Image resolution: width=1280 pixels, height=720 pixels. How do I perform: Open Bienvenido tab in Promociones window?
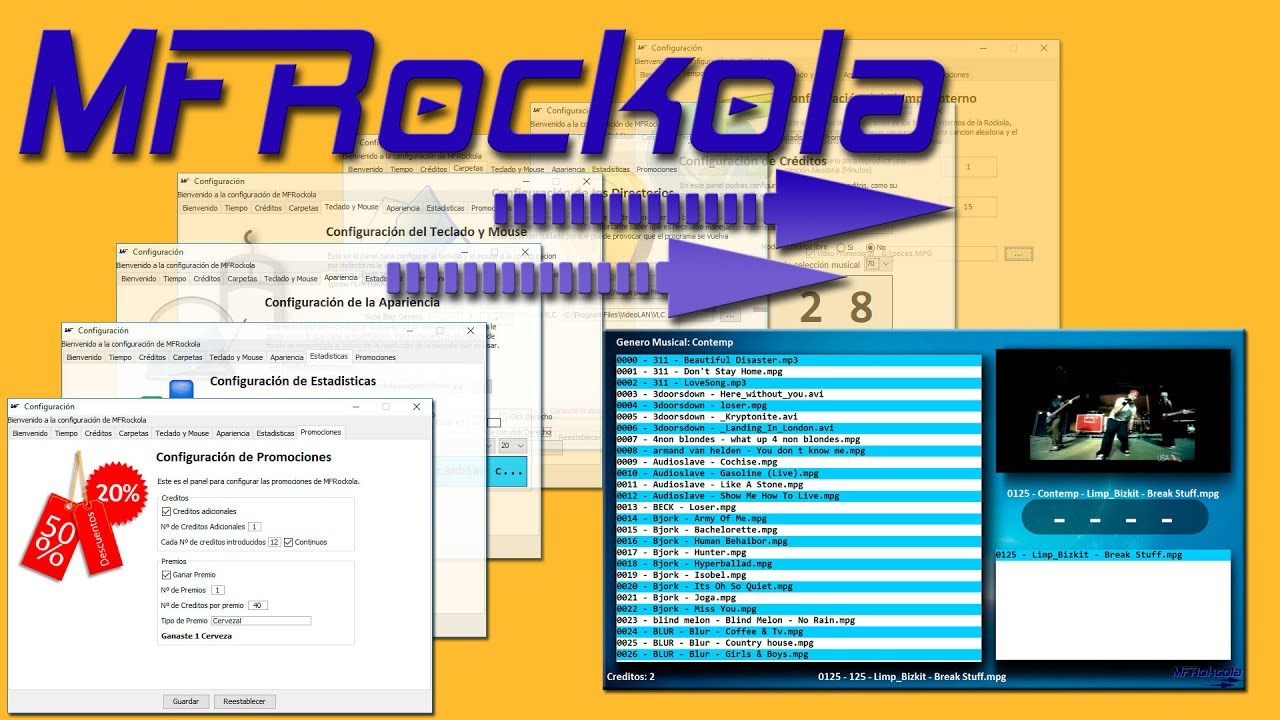click(30, 433)
